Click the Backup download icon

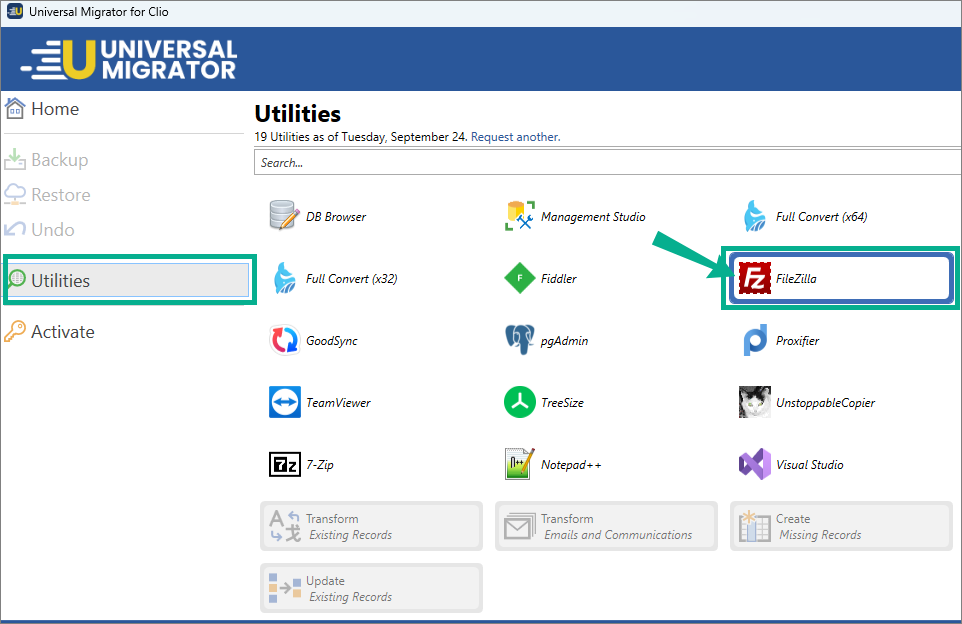(x=15, y=159)
